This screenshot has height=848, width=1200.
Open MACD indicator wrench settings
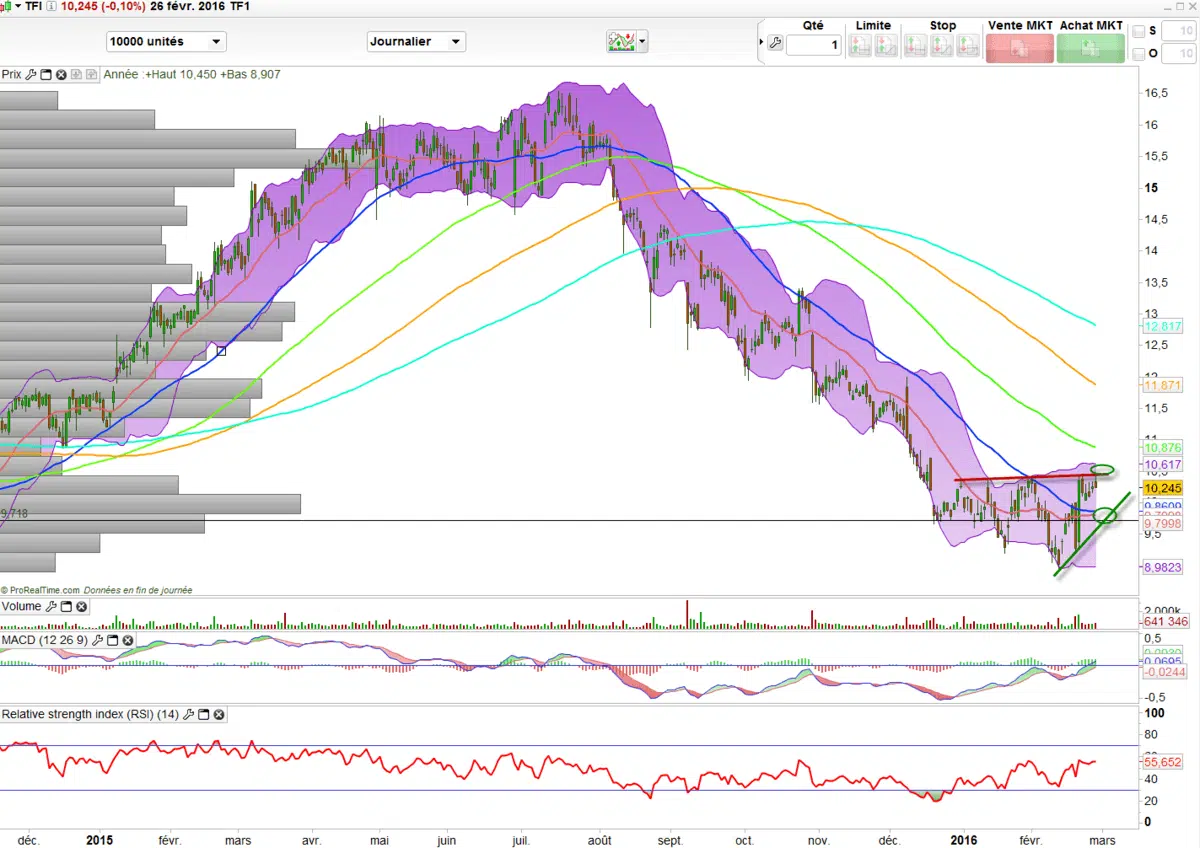coord(98,640)
